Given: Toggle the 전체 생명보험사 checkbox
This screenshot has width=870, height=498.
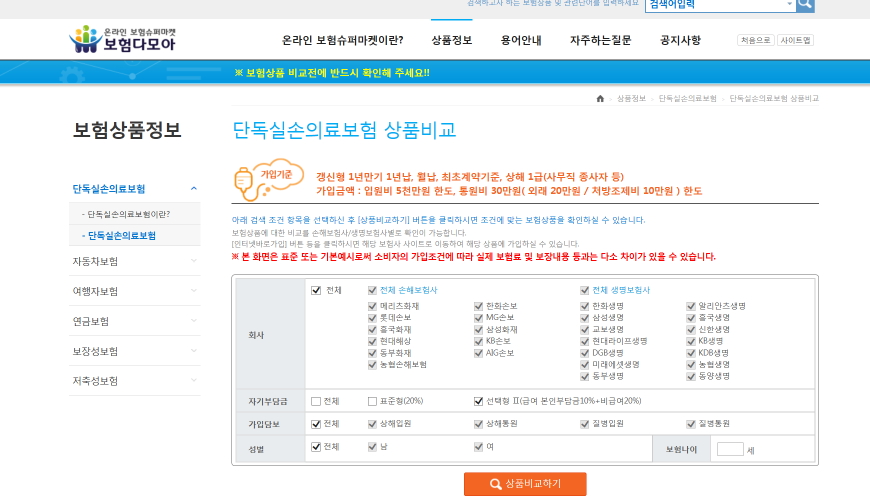Looking at the screenshot, I should pyautogui.click(x=585, y=290).
